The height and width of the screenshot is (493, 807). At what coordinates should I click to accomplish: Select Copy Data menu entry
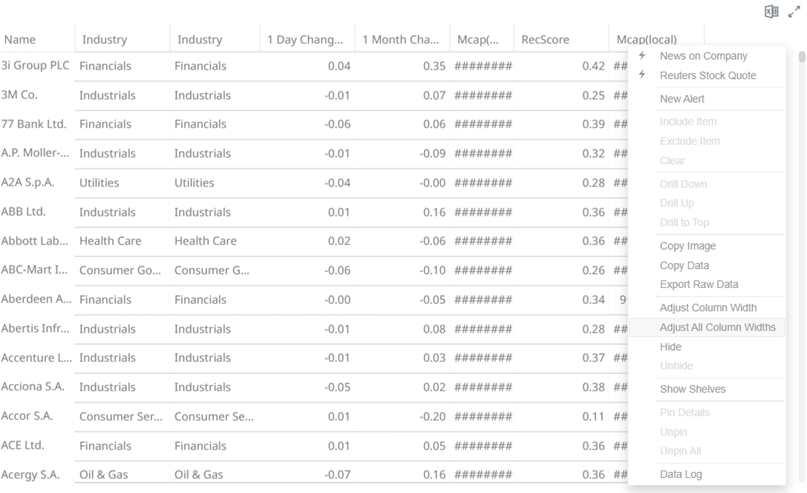click(684, 265)
